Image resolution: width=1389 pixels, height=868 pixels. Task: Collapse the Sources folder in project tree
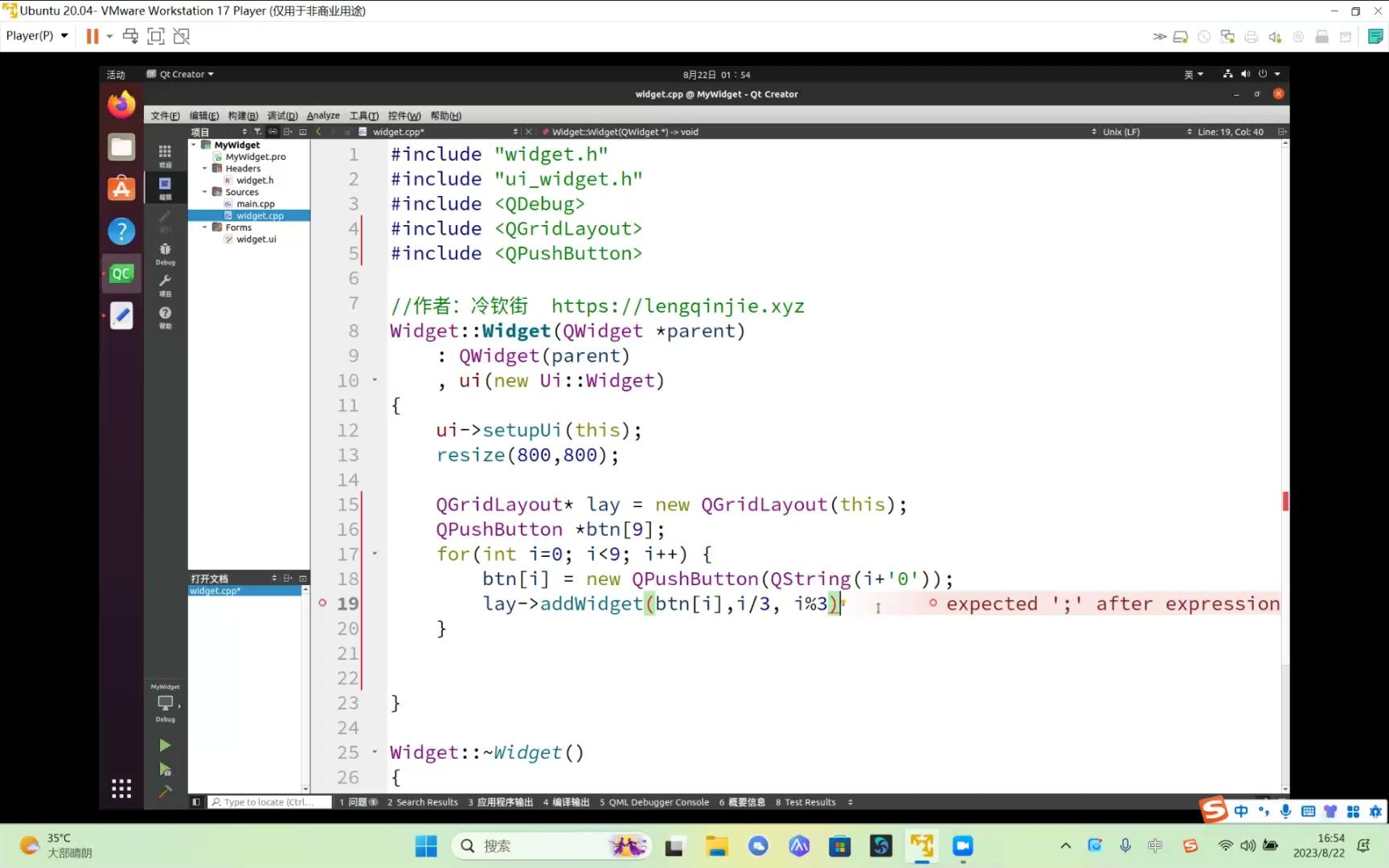click(x=205, y=192)
